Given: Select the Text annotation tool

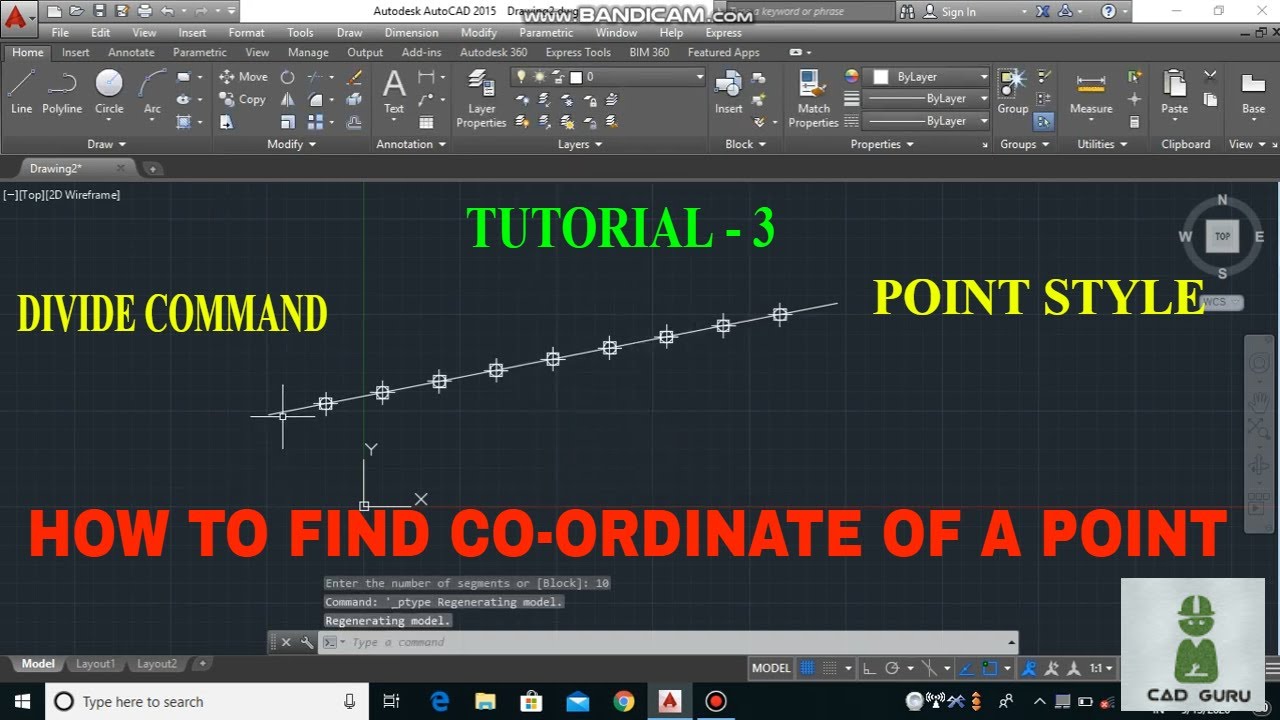Looking at the screenshot, I should pyautogui.click(x=394, y=92).
